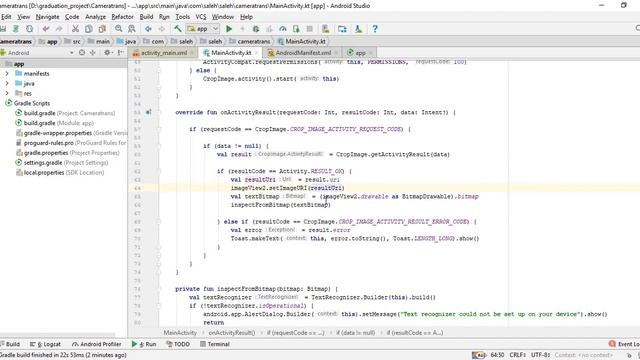Click the Cut scissors icon
This screenshot has width=640, height=360.
click(x=75, y=29)
